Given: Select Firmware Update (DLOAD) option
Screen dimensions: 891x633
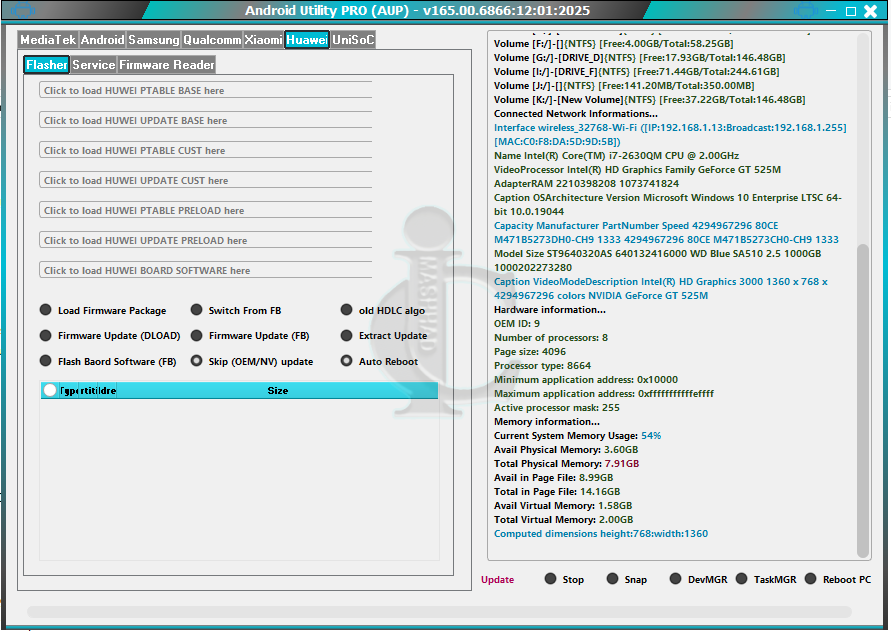Looking at the screenshot, I should 46,336.
